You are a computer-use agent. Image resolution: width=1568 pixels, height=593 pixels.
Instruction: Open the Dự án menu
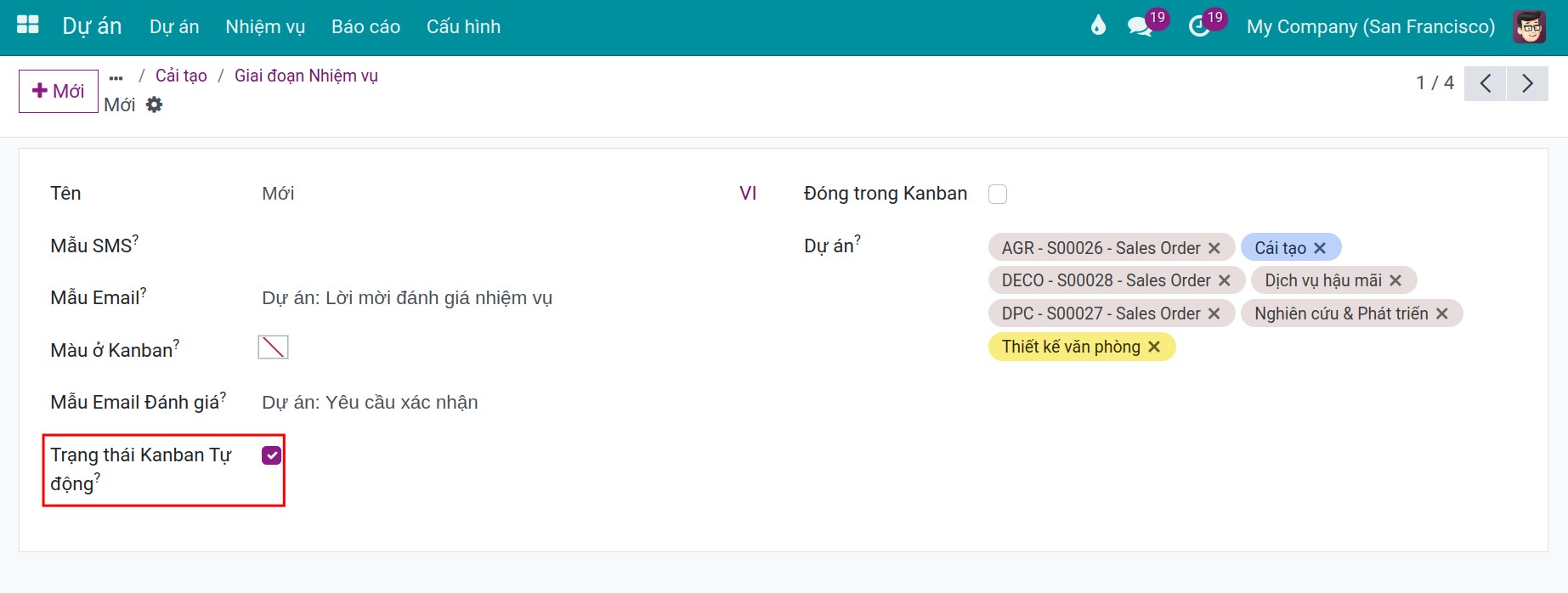pos(174,26)
